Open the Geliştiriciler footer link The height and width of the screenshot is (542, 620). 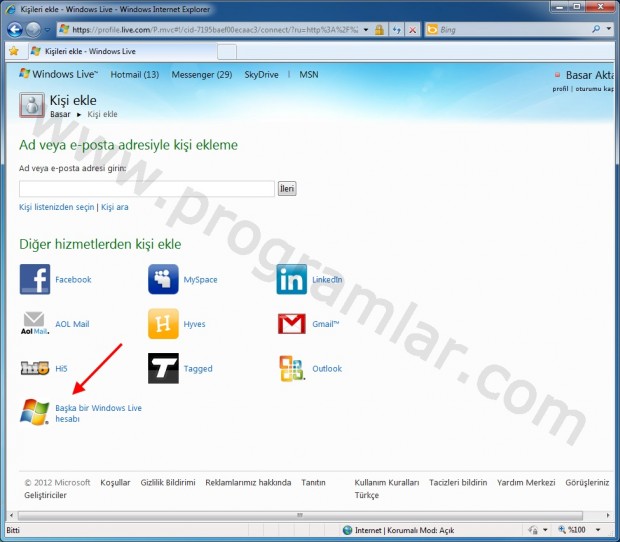click(x=45, y=495)
